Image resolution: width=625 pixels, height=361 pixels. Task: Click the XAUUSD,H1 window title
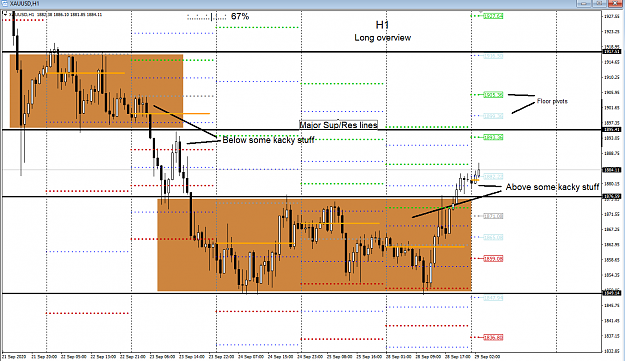(24, 4)
